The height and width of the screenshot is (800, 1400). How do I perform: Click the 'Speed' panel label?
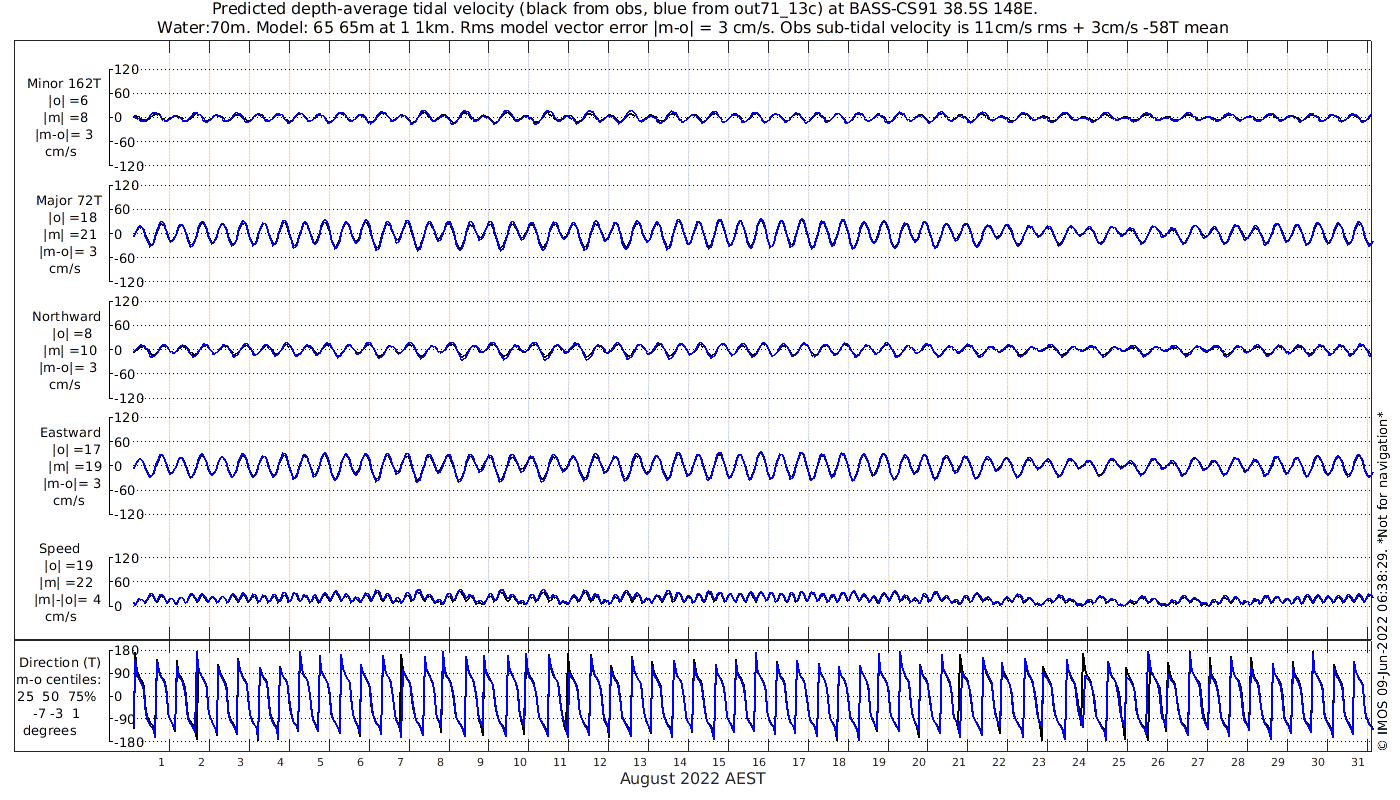point(60,548)
